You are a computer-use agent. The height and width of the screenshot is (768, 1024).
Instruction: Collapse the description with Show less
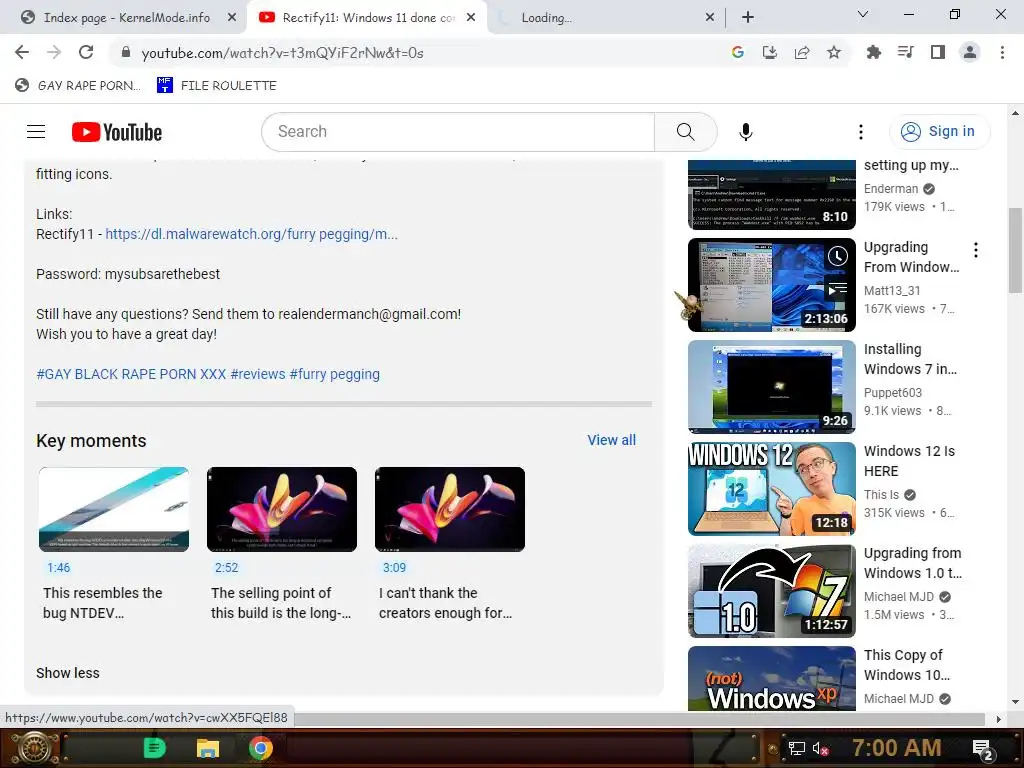coord(68,673)
